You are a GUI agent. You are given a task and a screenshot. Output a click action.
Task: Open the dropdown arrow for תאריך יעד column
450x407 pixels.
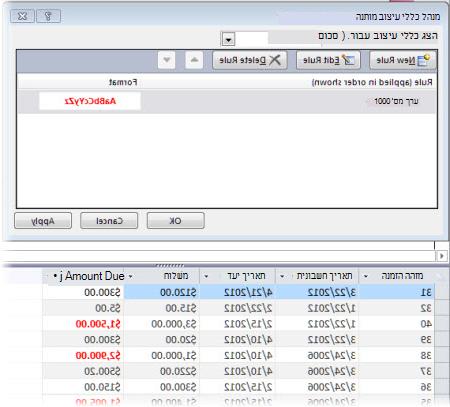tap(206, 276)
